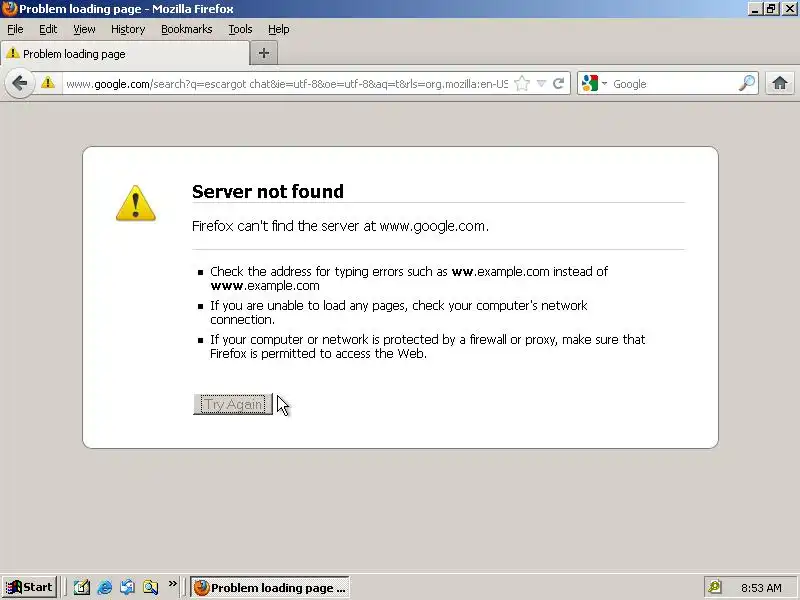Open the History menu
This screenshot has height=600, width=800.
click(x=128, y=30)
